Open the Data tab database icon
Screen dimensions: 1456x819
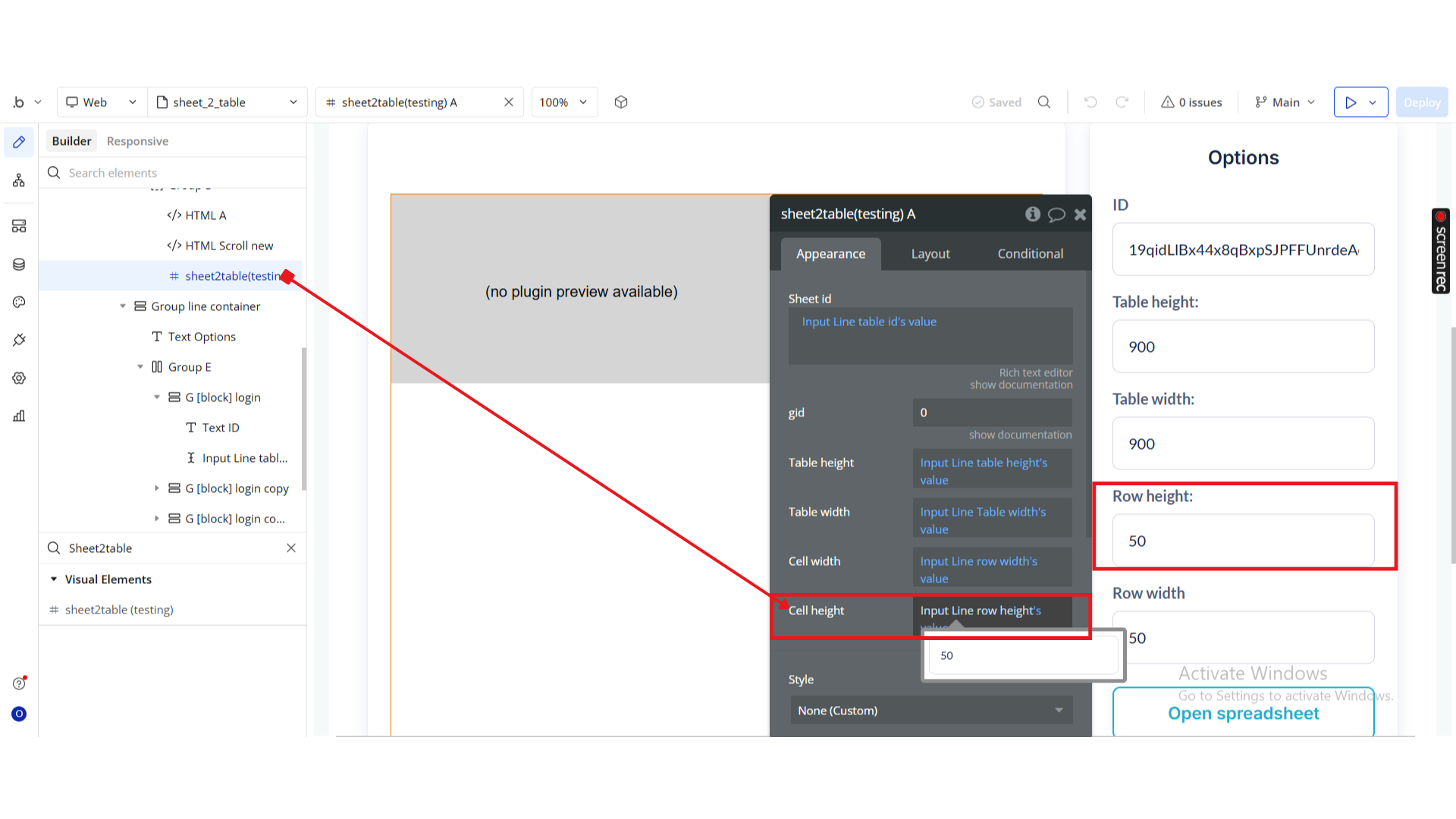pyautogui.click(x=19, y=264)
